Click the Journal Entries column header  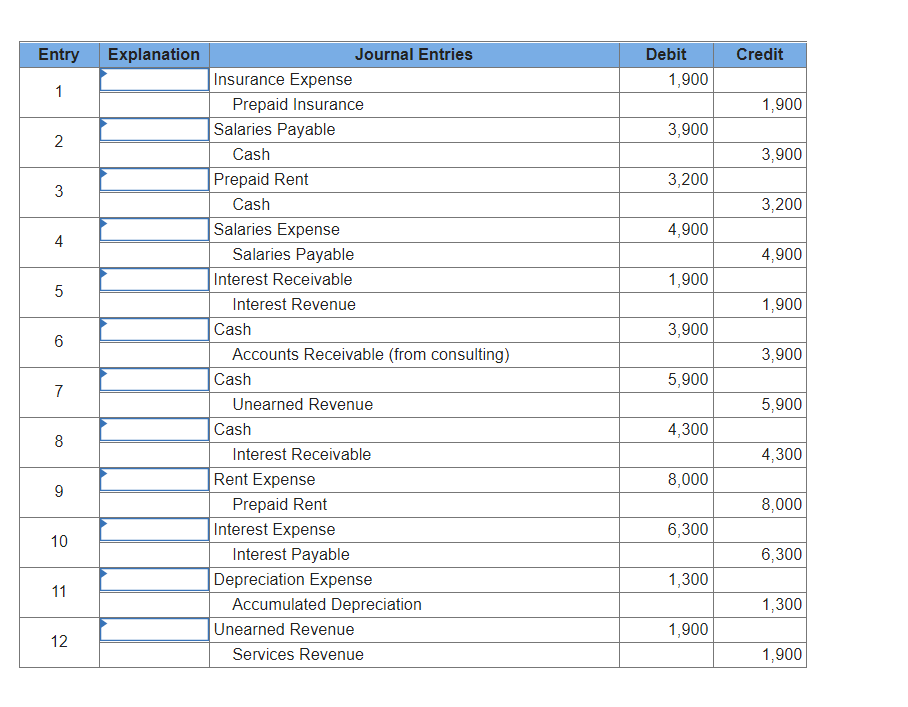point(414,54)
